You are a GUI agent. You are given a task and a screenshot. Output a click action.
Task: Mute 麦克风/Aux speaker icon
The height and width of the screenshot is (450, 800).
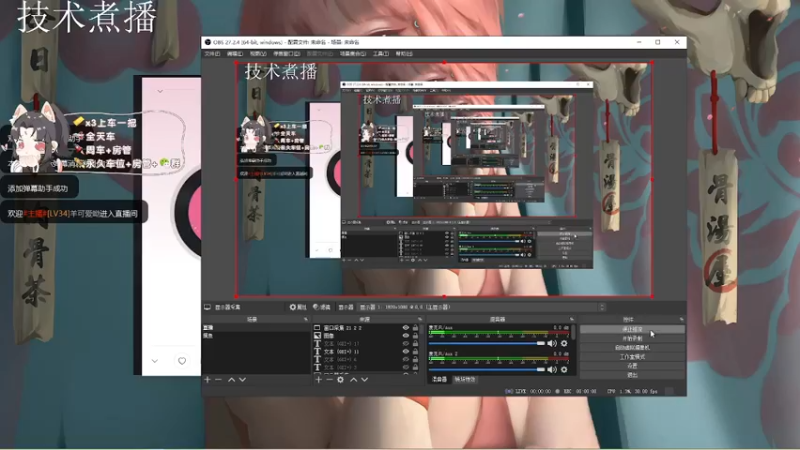tap(552, 343)
